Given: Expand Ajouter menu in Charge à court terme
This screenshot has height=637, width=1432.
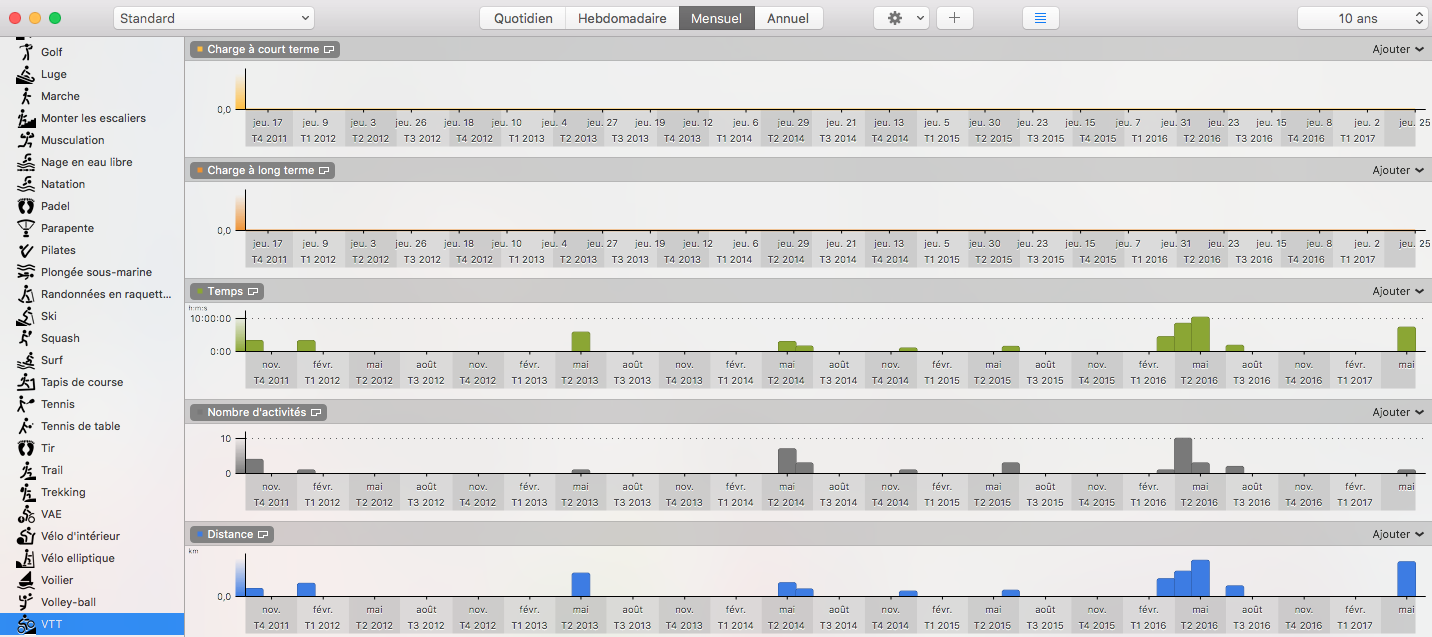Looking at the screenshot, I should [1397, 50].
